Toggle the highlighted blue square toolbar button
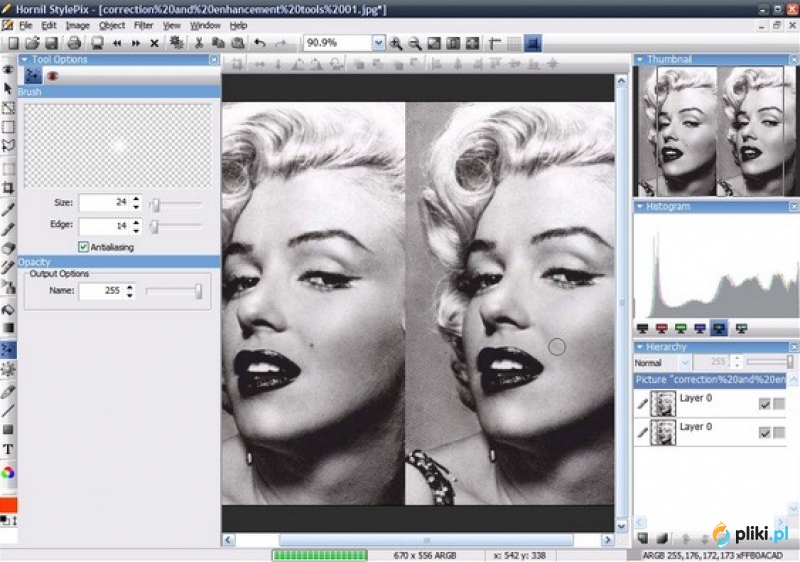800x562 pixels. 533,44
